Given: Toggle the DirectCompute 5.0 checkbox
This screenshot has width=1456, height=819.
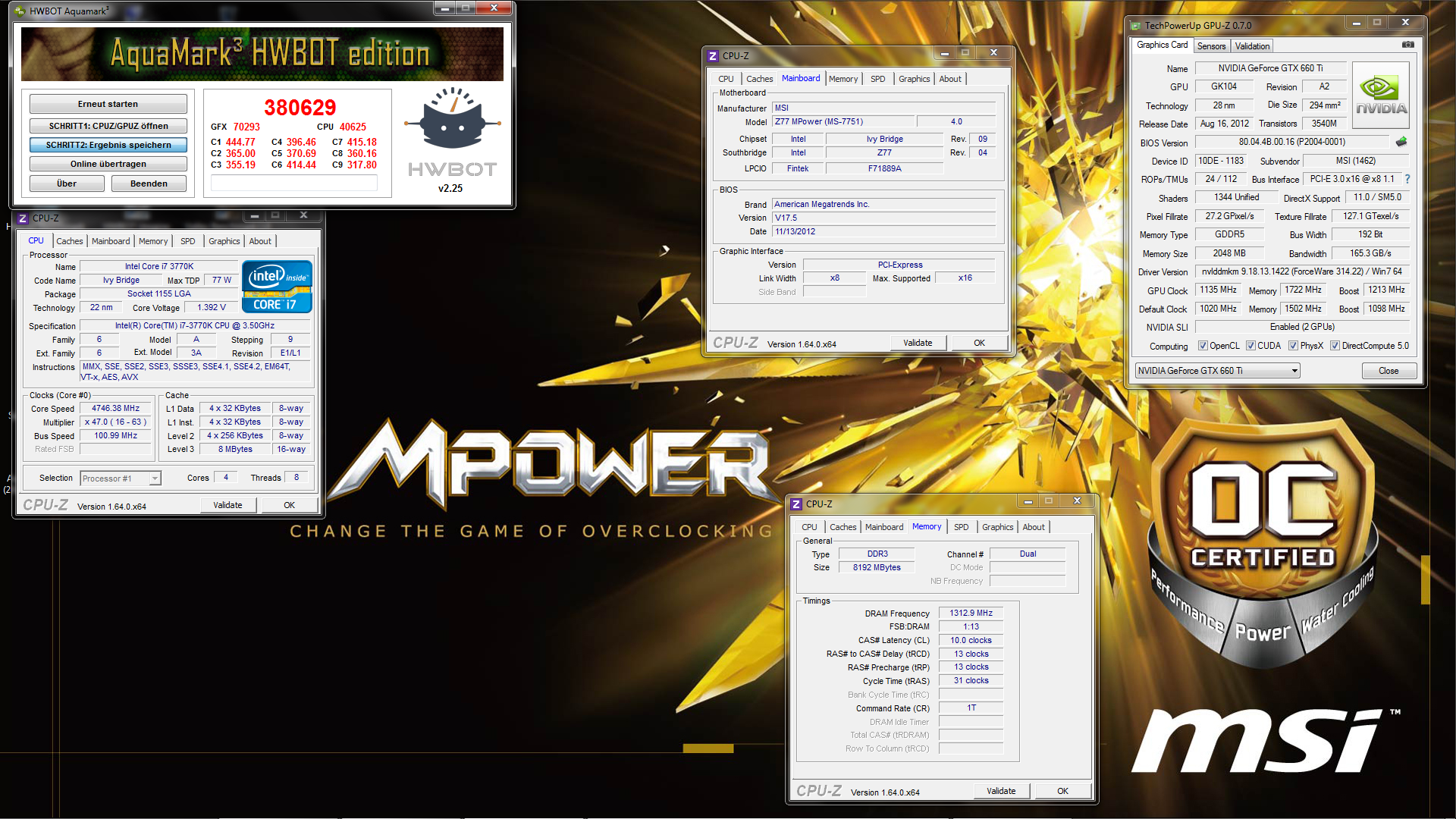Looking at the screenshot, I should pos(1335,346).
